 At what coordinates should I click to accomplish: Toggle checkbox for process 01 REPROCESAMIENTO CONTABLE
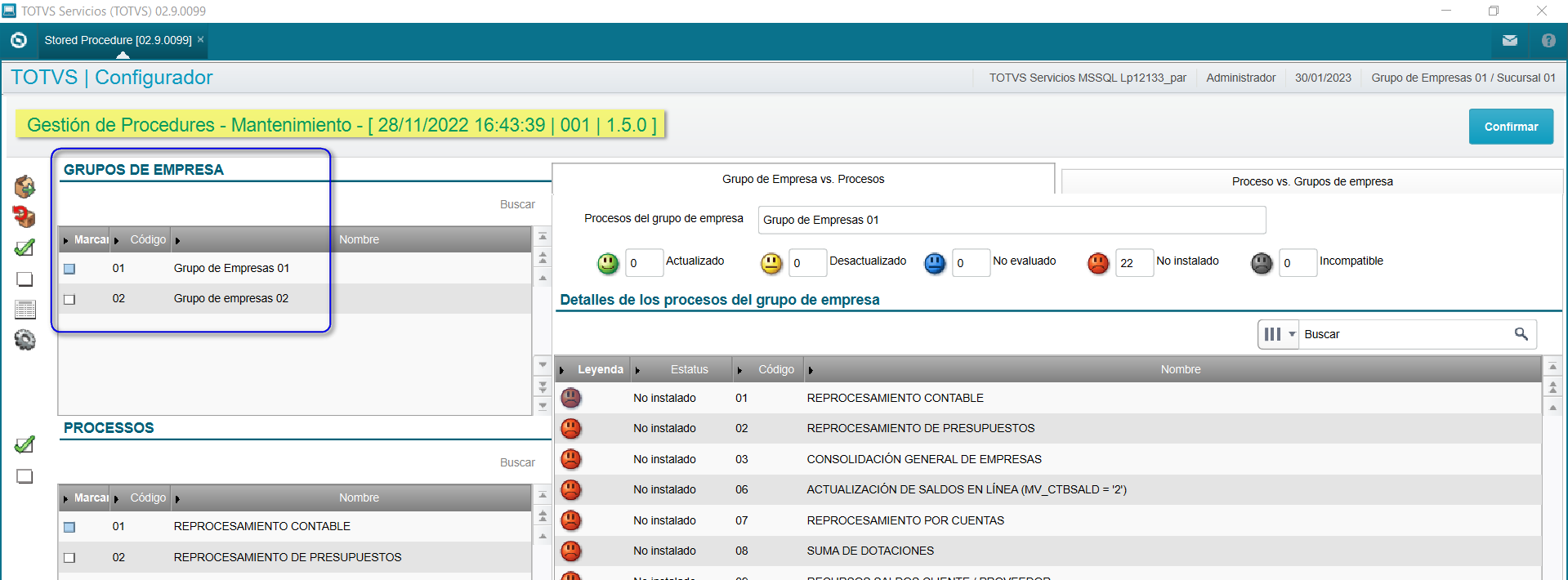[x=69, y=527]
